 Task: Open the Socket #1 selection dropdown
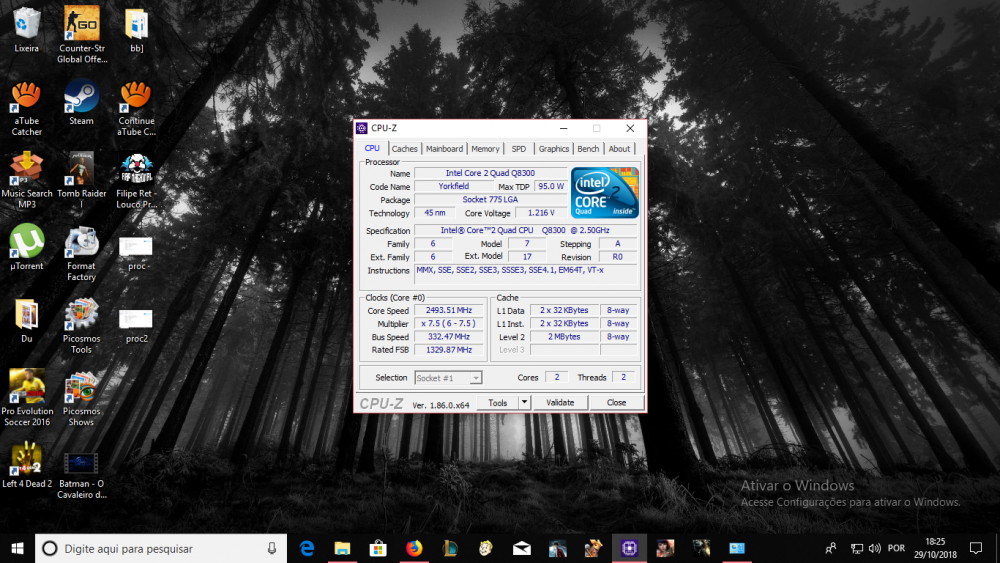448,378
